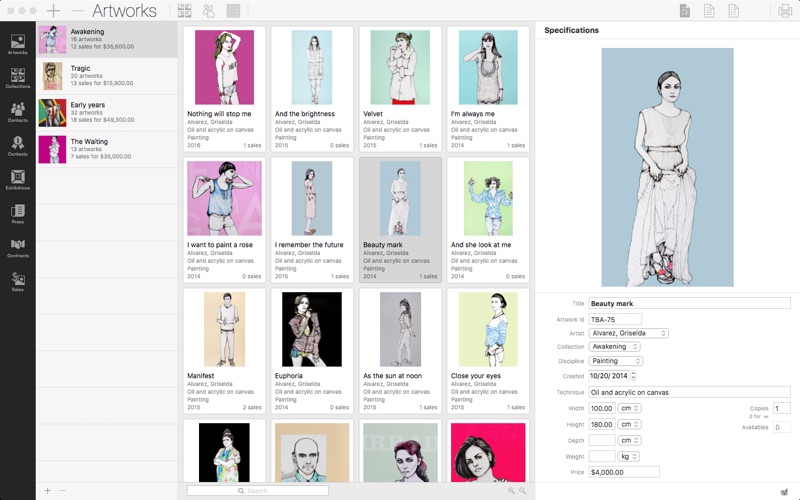Remove artwork with toolbar minus button
The height and width of the screenshot is (500, 800).
tap(78, 11)
